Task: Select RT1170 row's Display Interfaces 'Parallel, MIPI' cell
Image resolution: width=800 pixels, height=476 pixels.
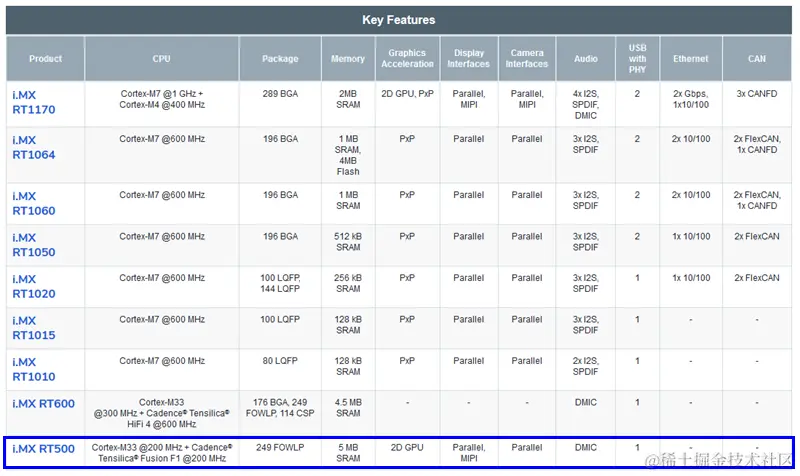Action: [468, 104]
